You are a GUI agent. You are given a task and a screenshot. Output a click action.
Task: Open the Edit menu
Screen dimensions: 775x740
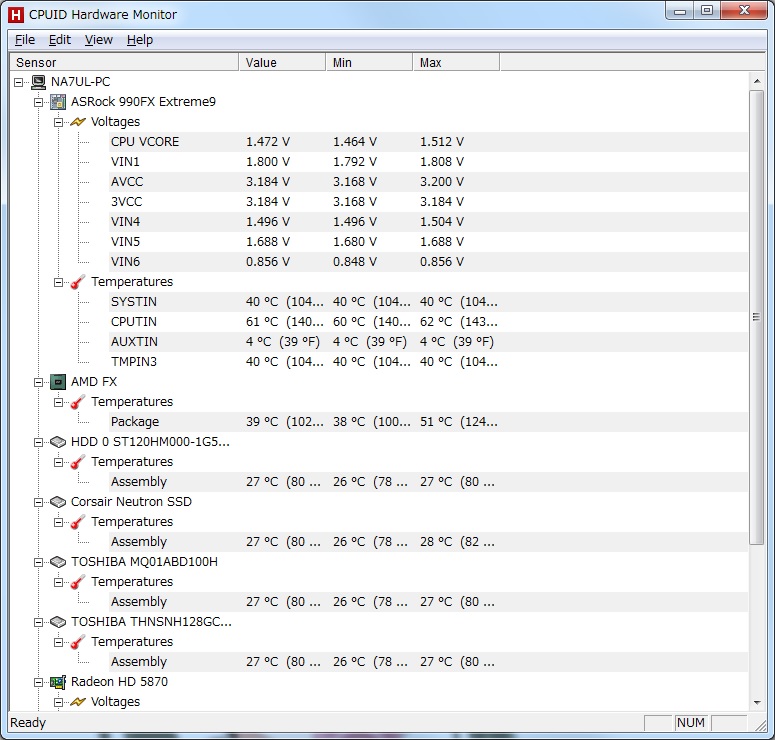click(60, 40)
